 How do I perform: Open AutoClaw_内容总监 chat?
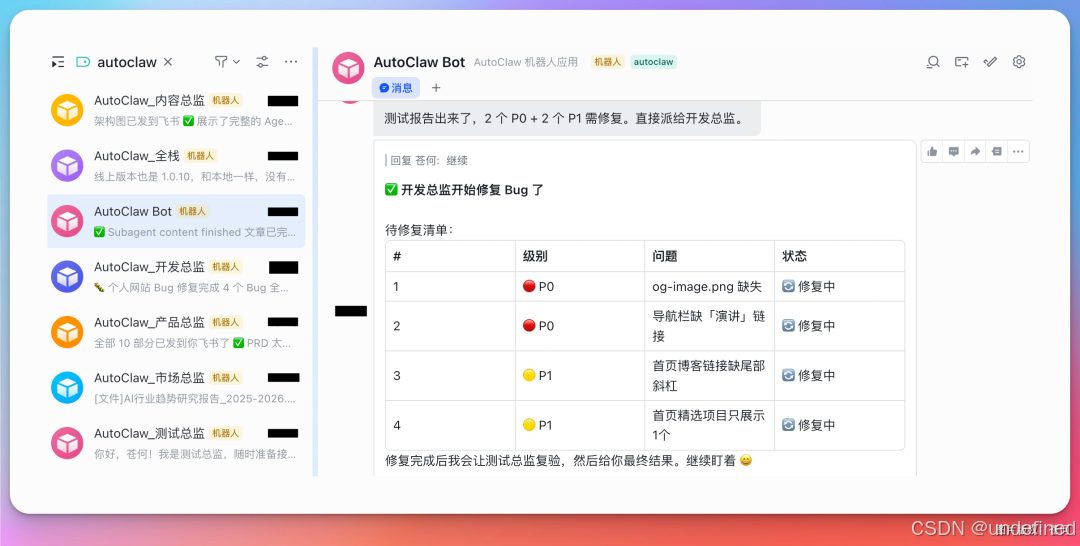click(176, 110)
